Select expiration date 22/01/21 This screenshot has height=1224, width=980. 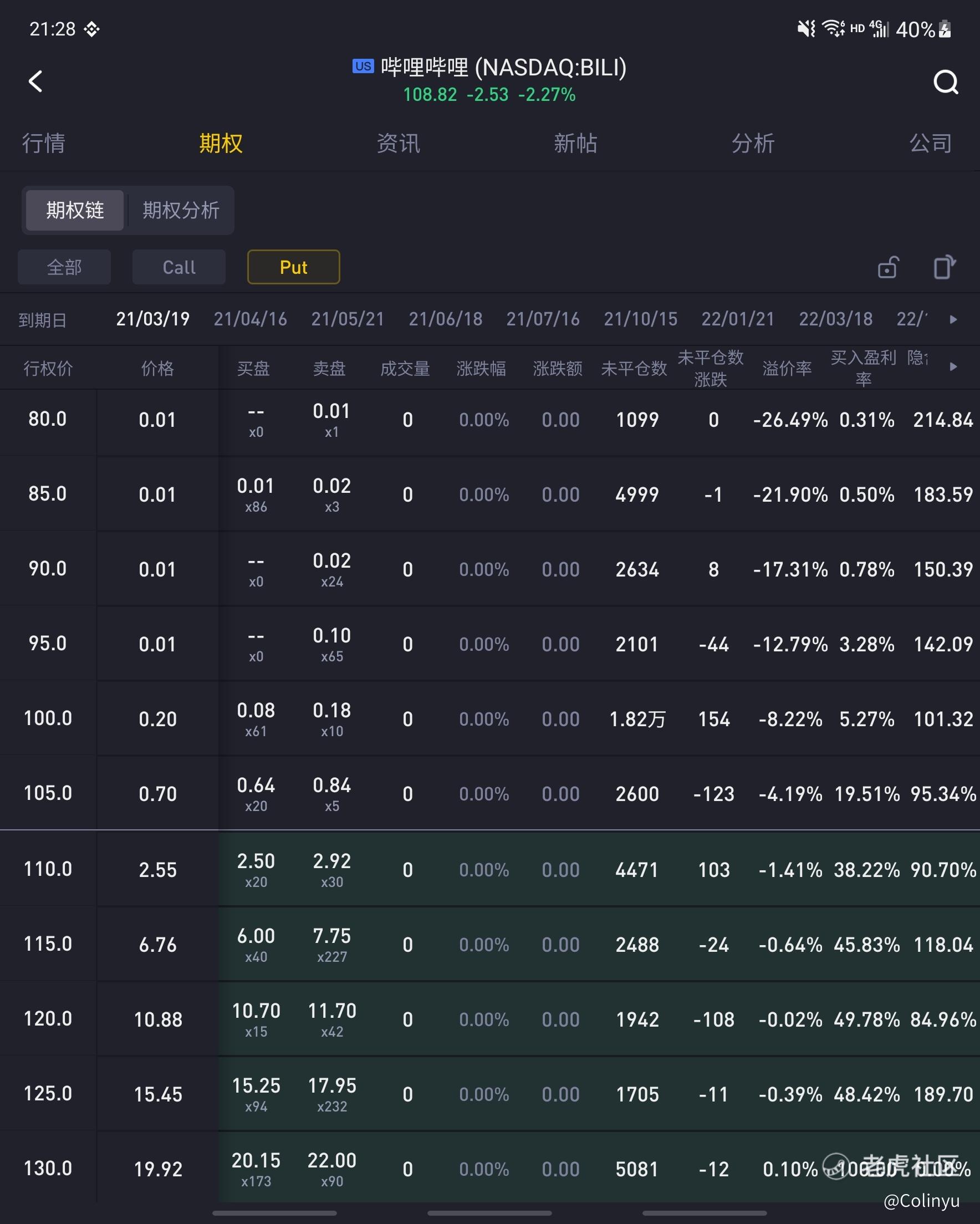[x=738, y=319]
